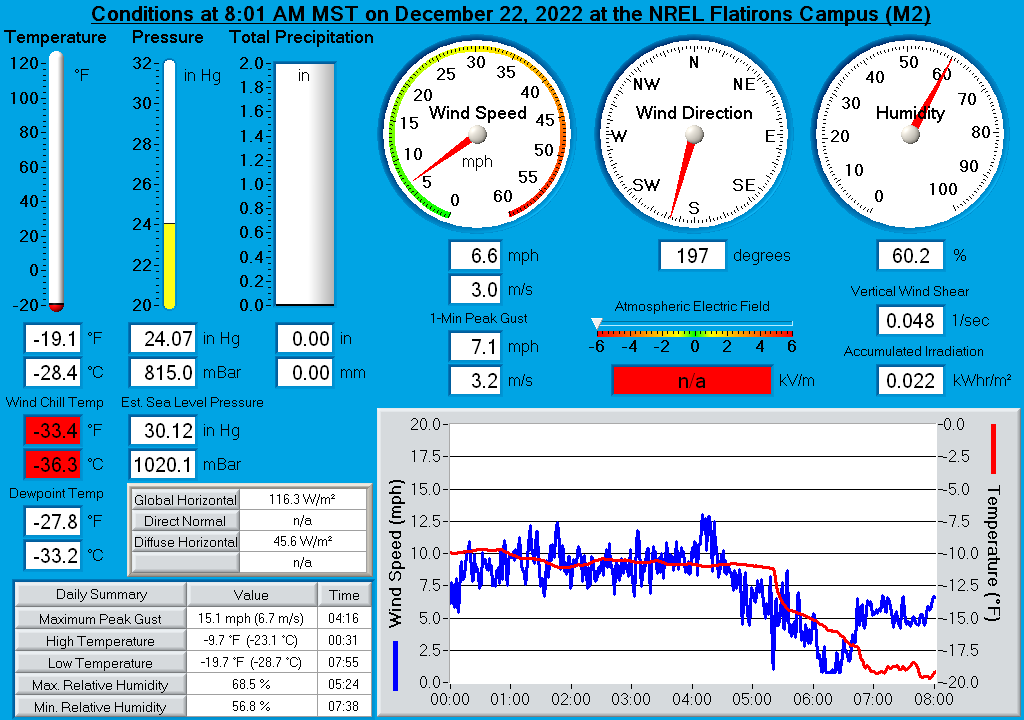
Task: Select the 6.6 mph wind speed field
Action: tap(475, 255)
